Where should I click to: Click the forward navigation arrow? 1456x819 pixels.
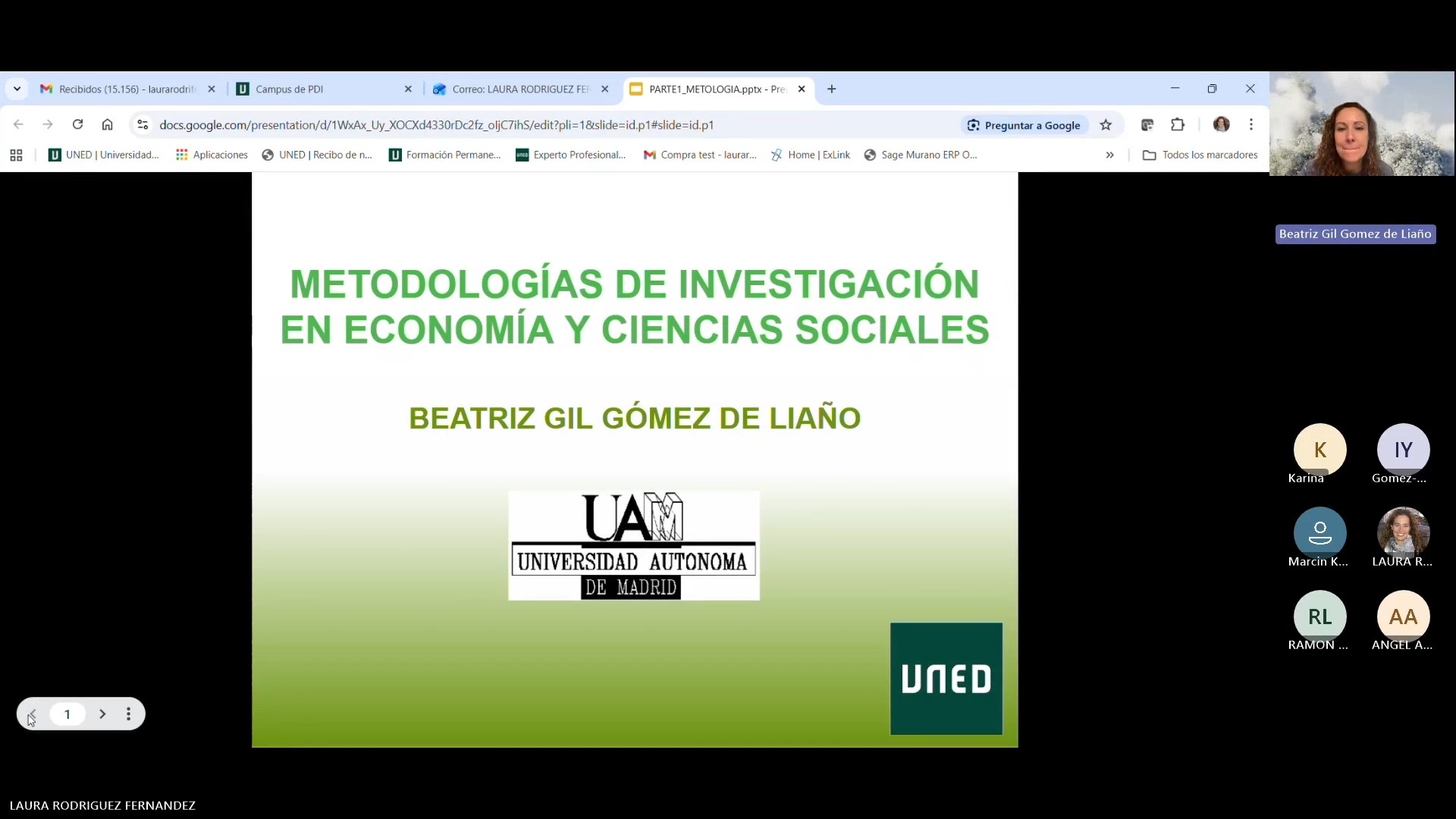point(47,124)
